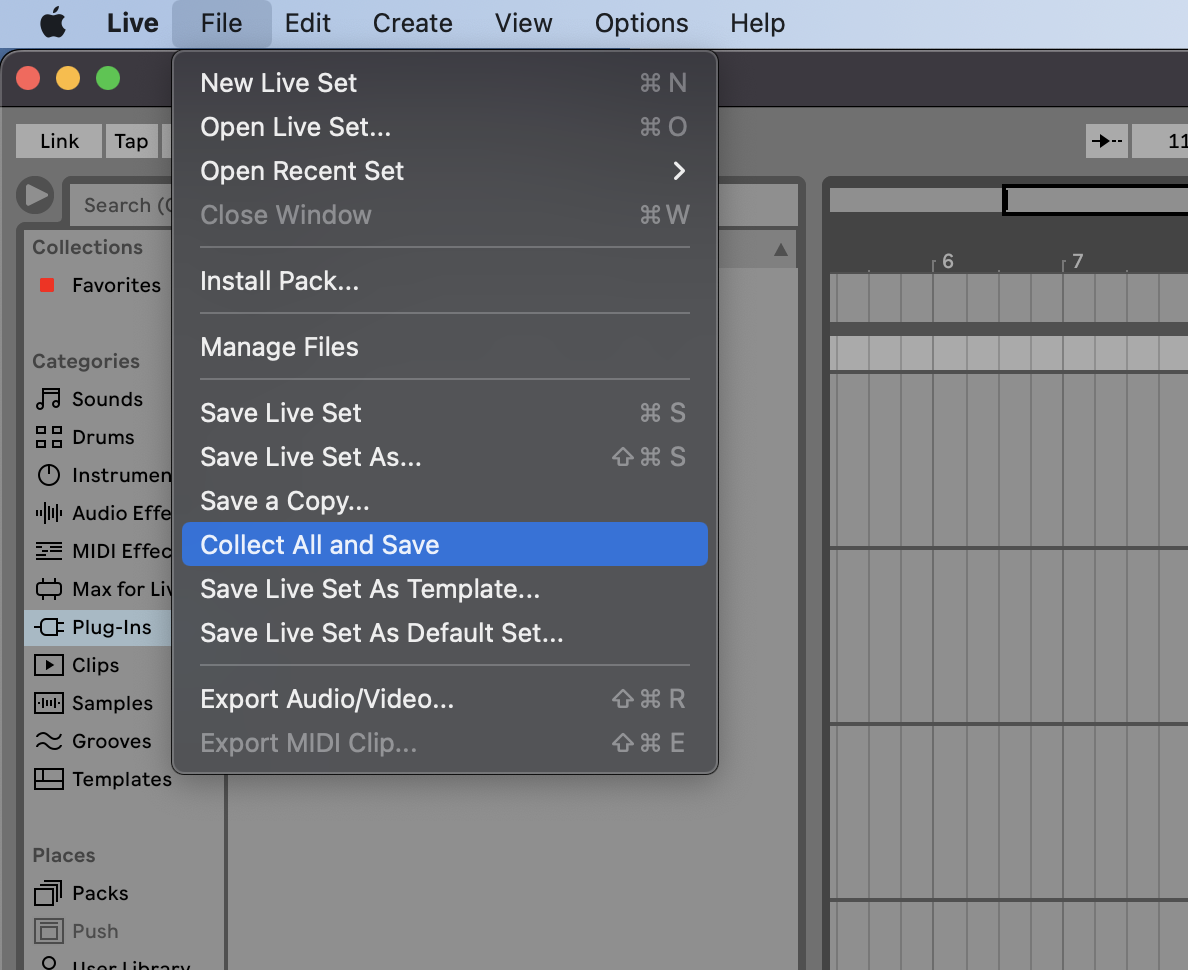
Task: Toggle the browser preview play icon
Action: [35, 196]
